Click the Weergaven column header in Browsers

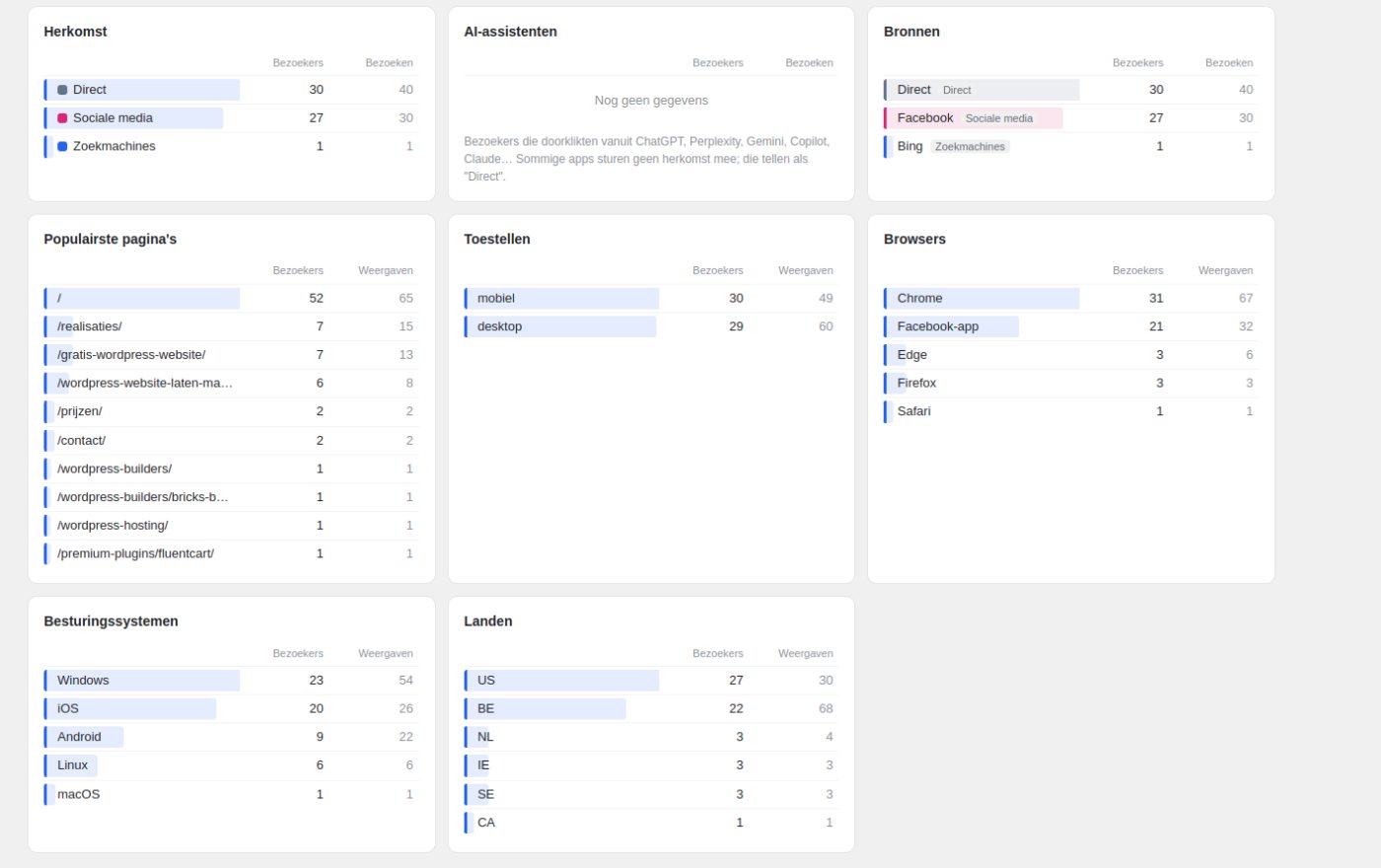(x=1225, y=270)
